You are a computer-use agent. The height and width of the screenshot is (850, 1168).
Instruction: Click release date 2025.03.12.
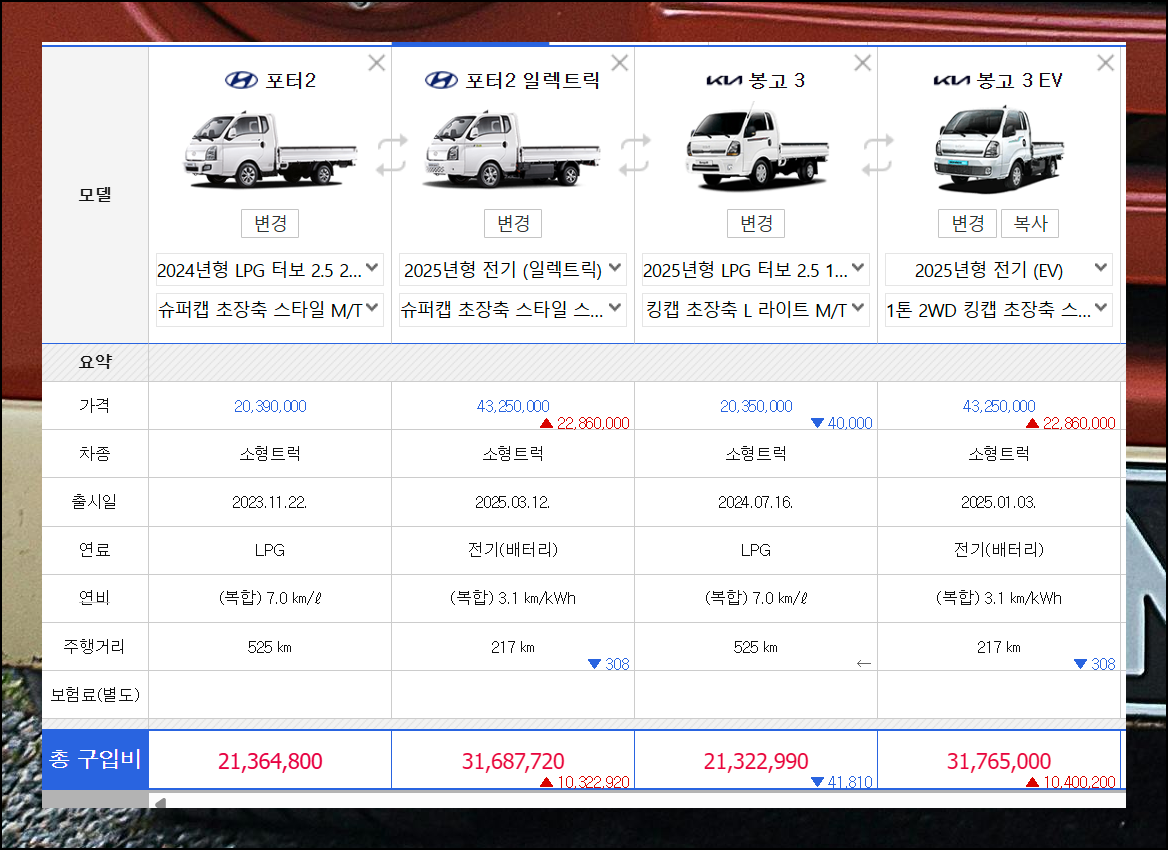512,502
